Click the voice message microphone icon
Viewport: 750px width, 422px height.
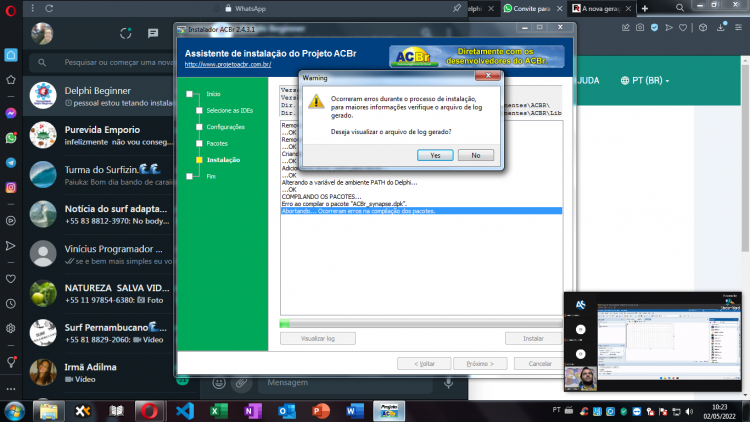(x=448, y=382)
